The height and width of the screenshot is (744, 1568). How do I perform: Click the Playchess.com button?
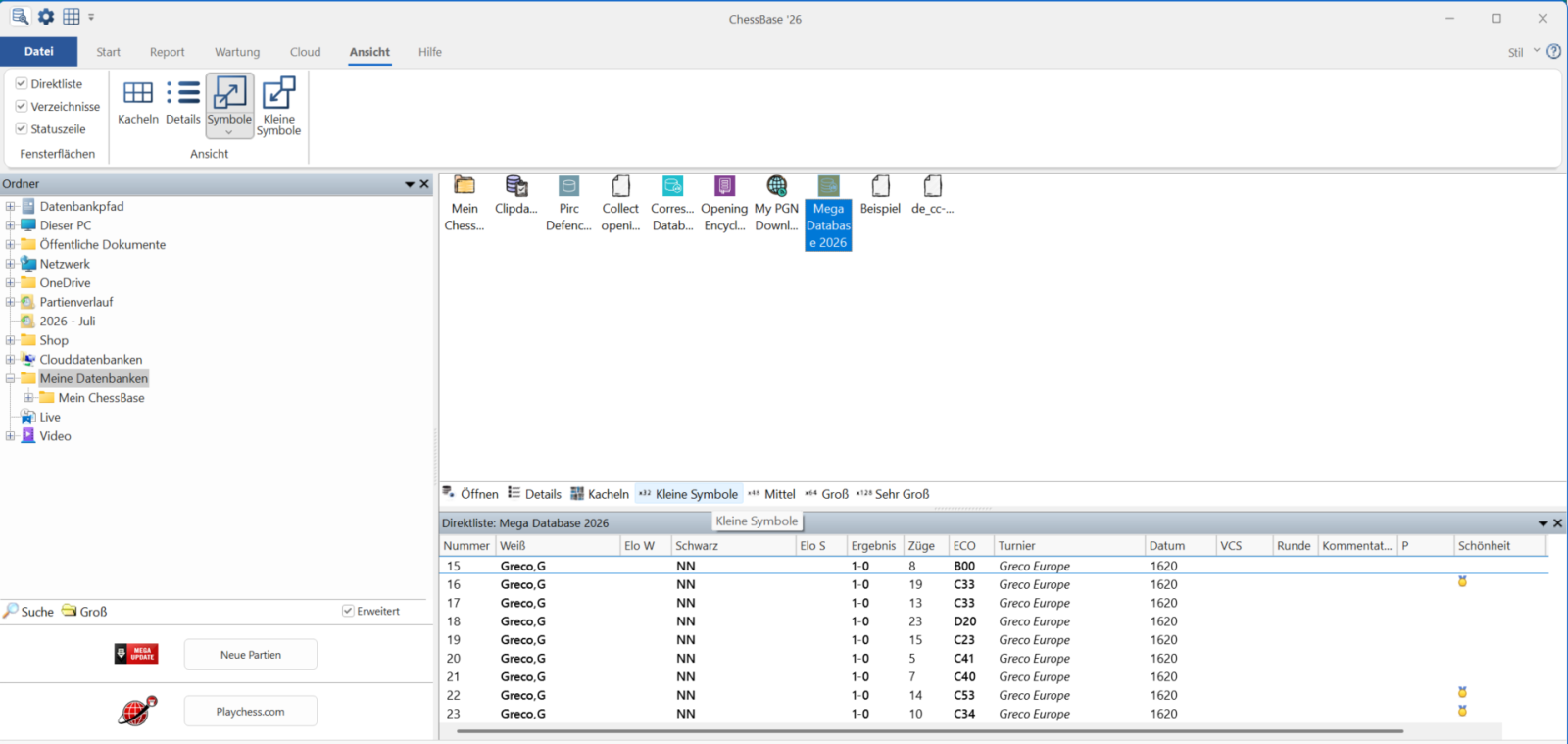(251, 711)
